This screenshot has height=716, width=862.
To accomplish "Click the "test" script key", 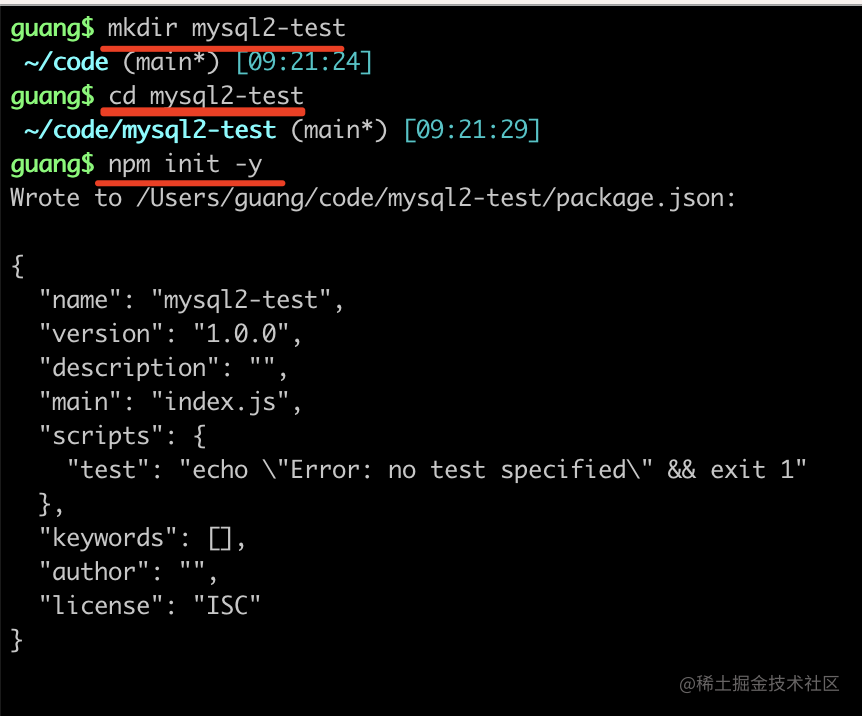I will coord(108,469).
